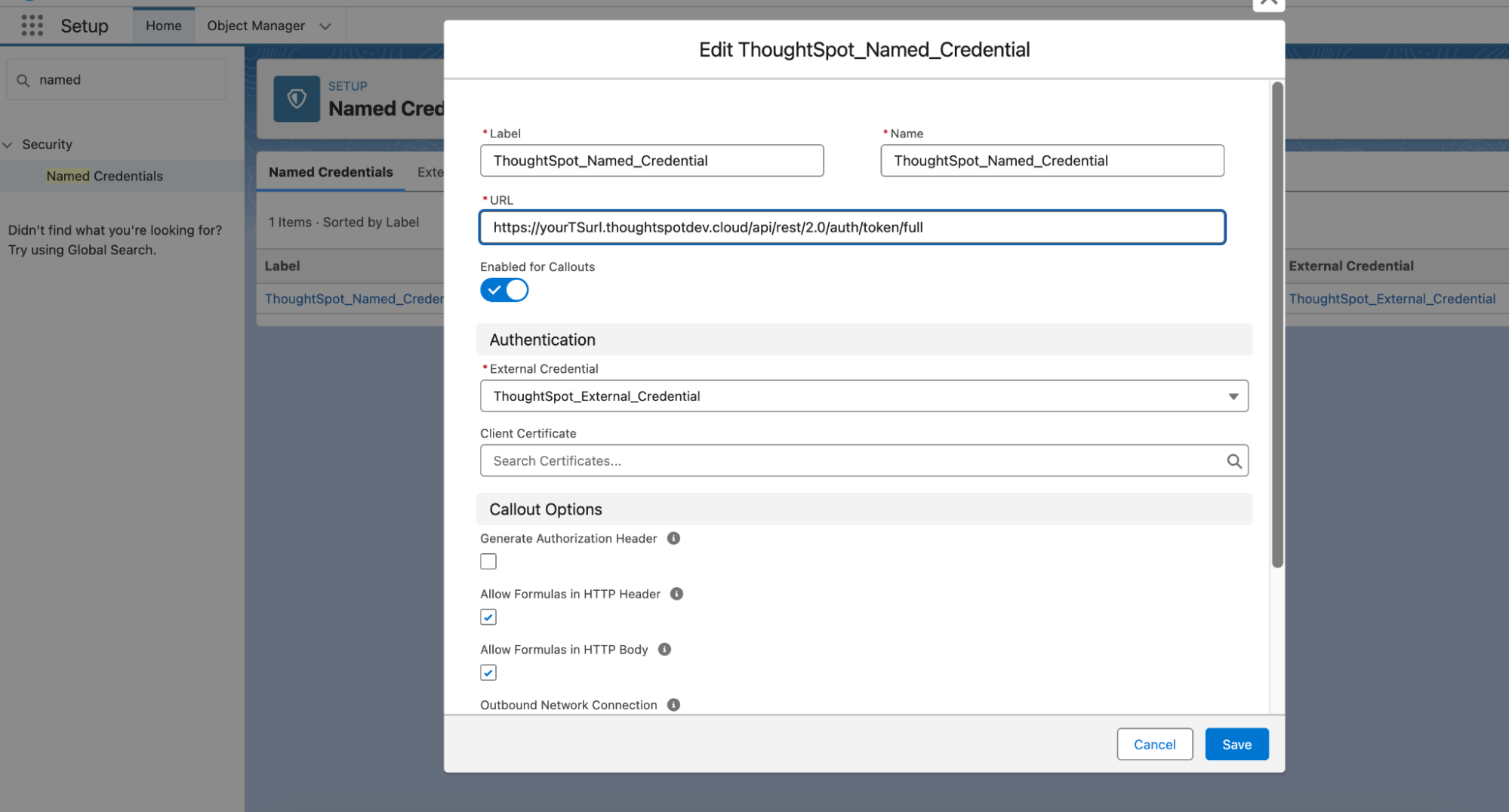
Task: View info for Outbound Network Connection
Action: (x=673, y=704)
